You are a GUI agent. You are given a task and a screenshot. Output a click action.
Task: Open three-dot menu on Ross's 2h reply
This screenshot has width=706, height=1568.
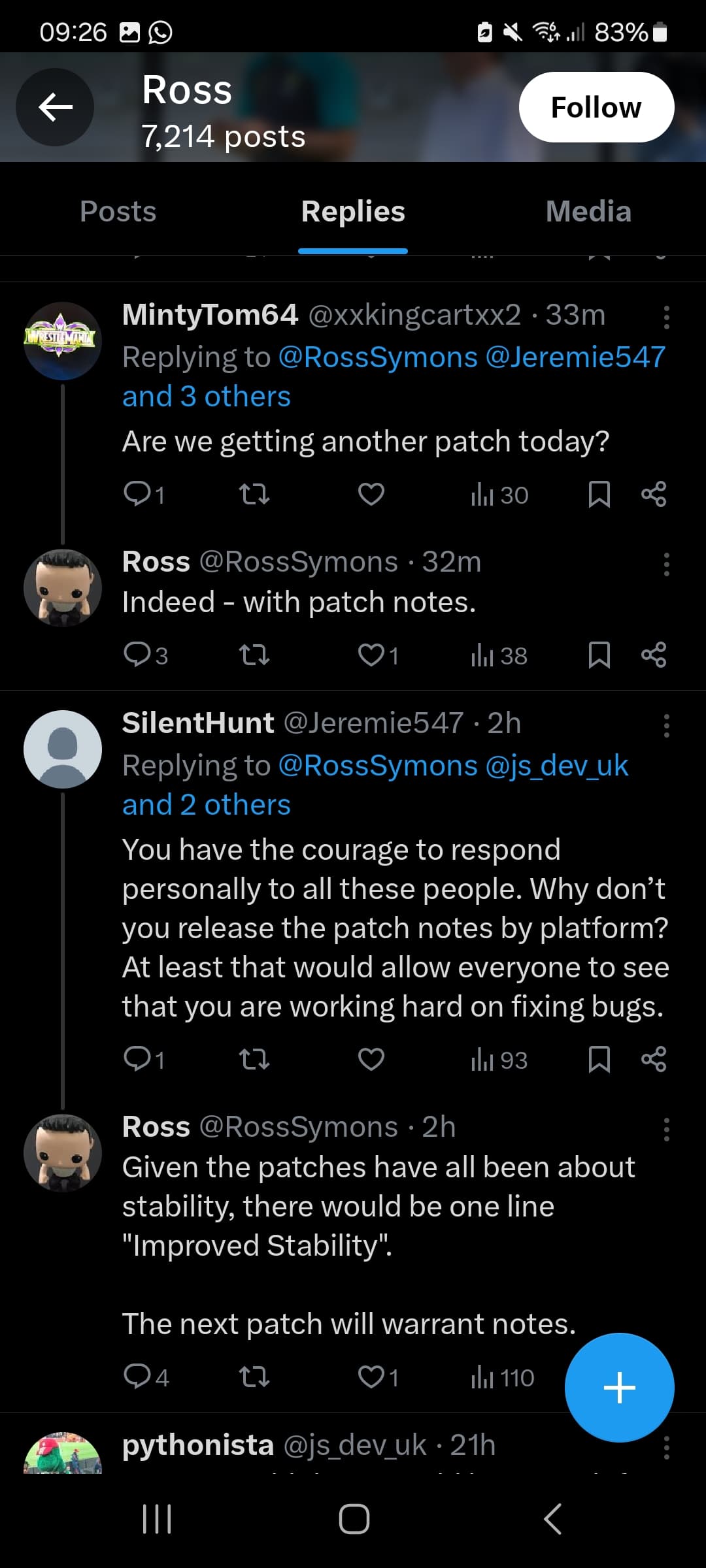tap(666, 1130)
